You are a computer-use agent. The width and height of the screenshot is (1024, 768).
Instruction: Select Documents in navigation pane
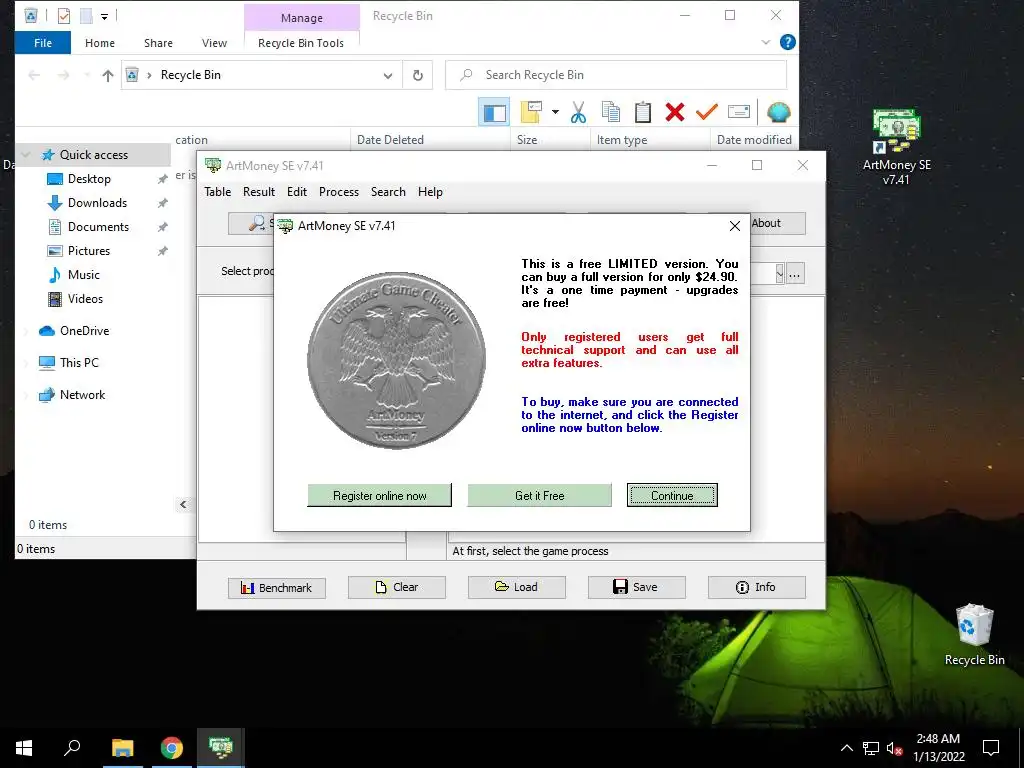[98, 227]
